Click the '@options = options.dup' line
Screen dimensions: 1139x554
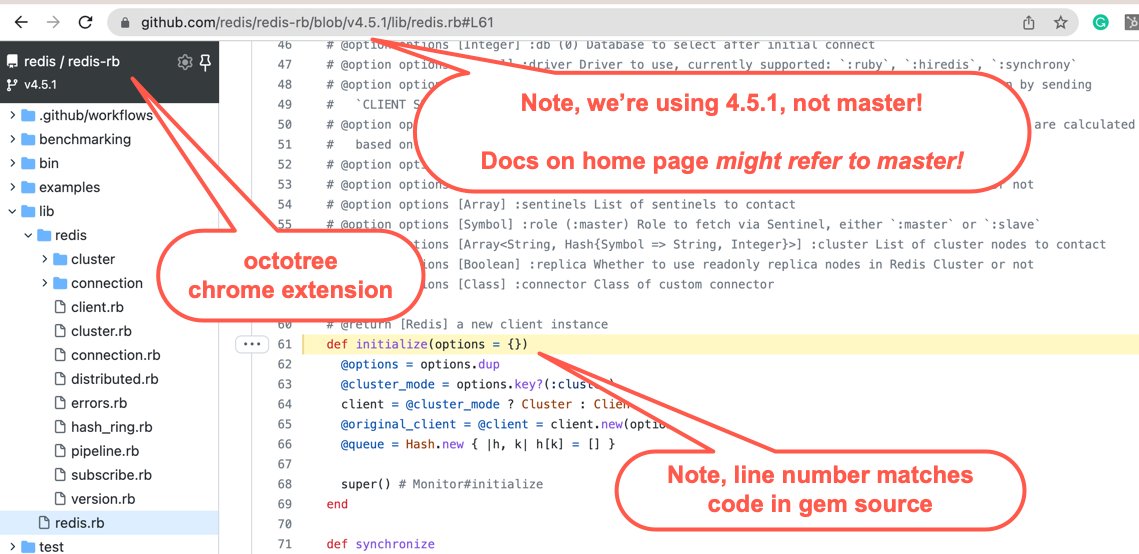tap(421, 364)
